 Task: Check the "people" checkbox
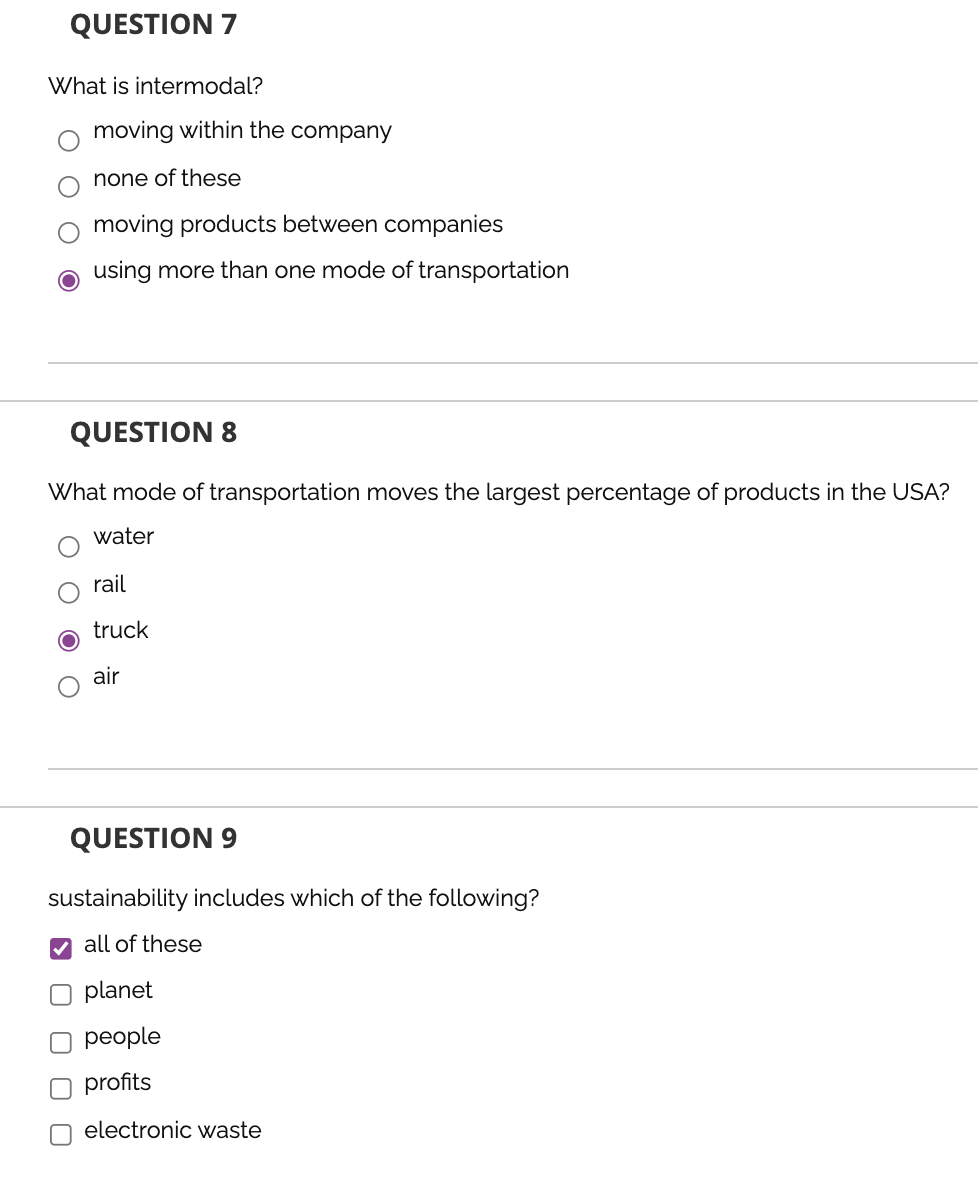pyautogui.click(x=60, y=1041)
